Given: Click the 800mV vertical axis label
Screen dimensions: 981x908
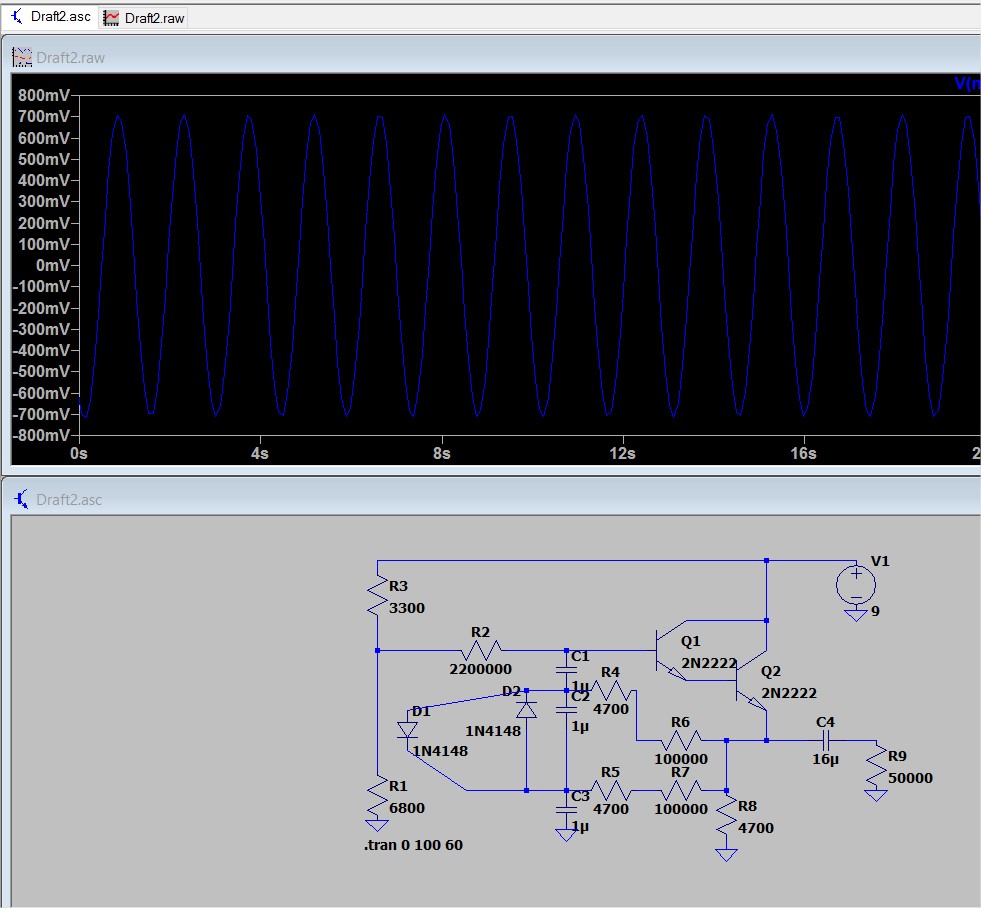Looking at the screenshot, I should [x=44, y=95].
